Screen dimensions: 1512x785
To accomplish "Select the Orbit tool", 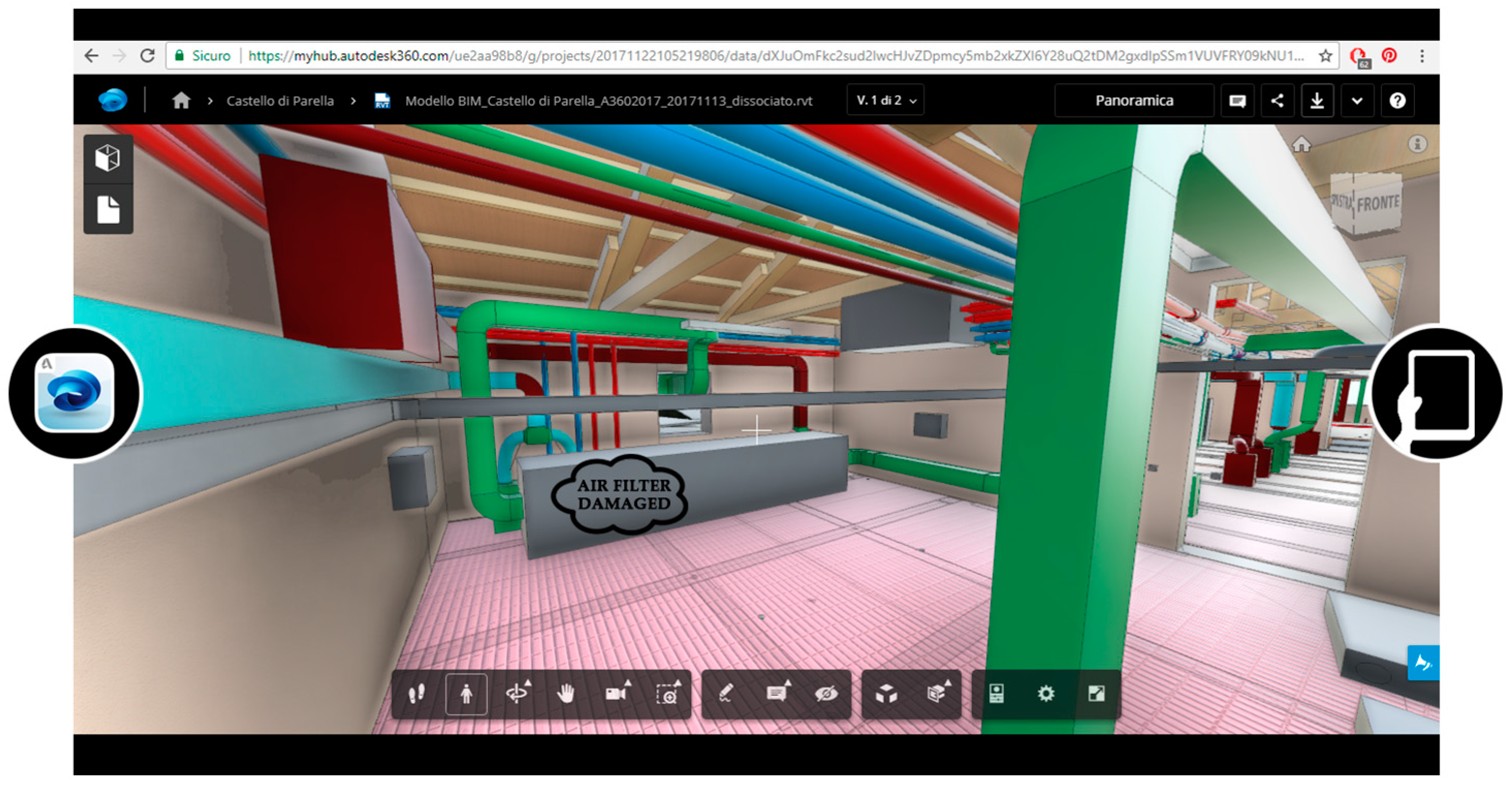I will click(517, 694).
